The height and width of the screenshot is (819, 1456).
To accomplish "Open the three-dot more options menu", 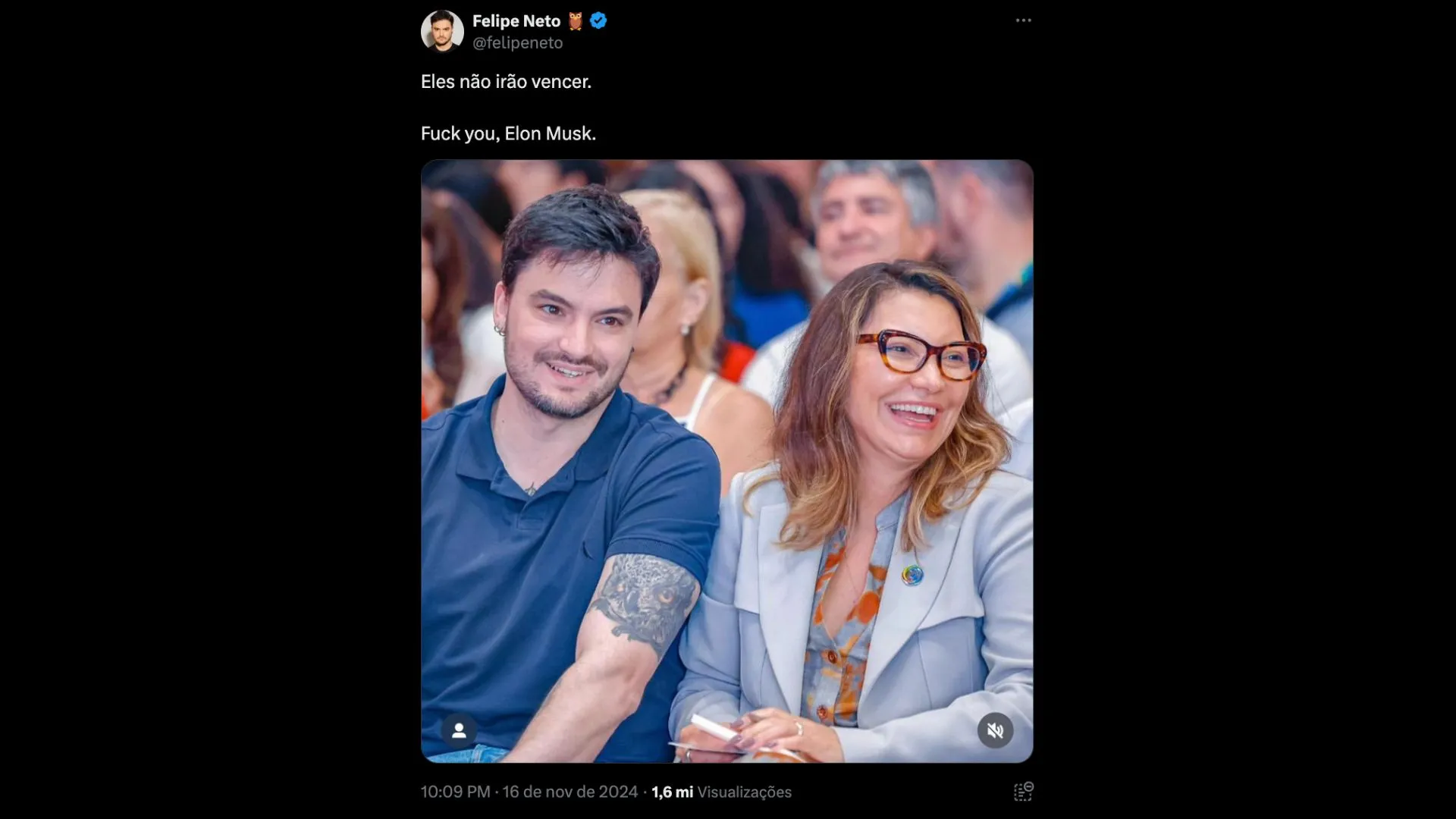I will tap(1024, 20).
